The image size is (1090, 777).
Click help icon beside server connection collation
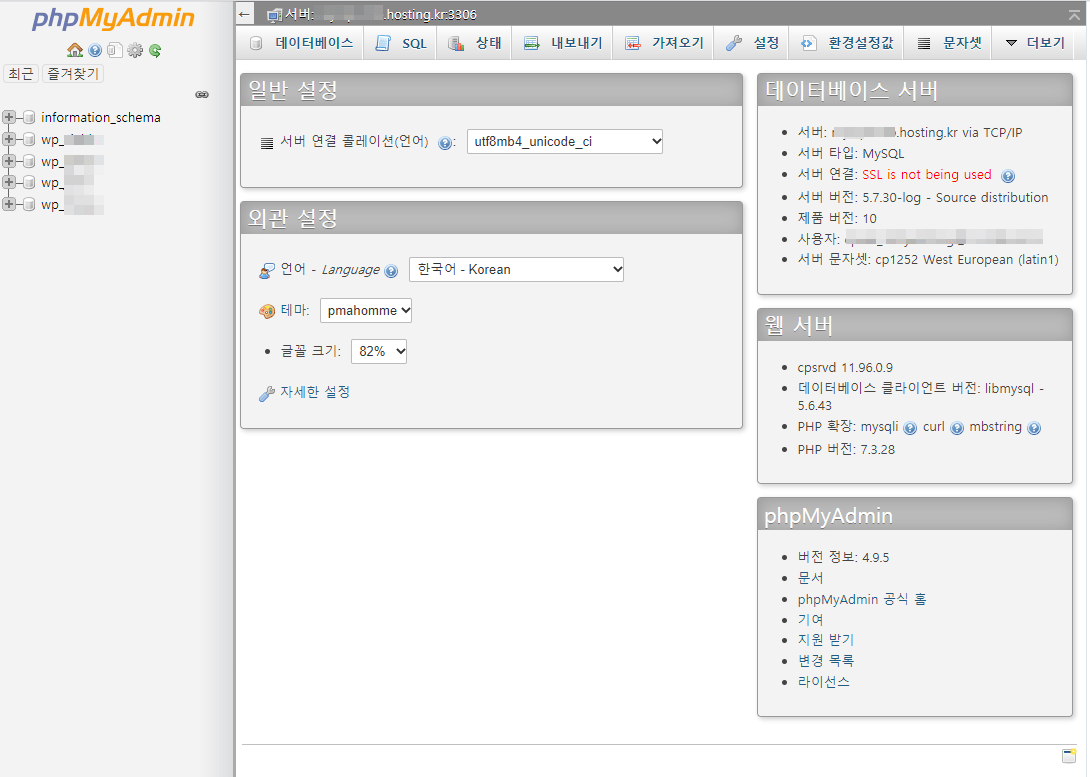tap(445, 143)
